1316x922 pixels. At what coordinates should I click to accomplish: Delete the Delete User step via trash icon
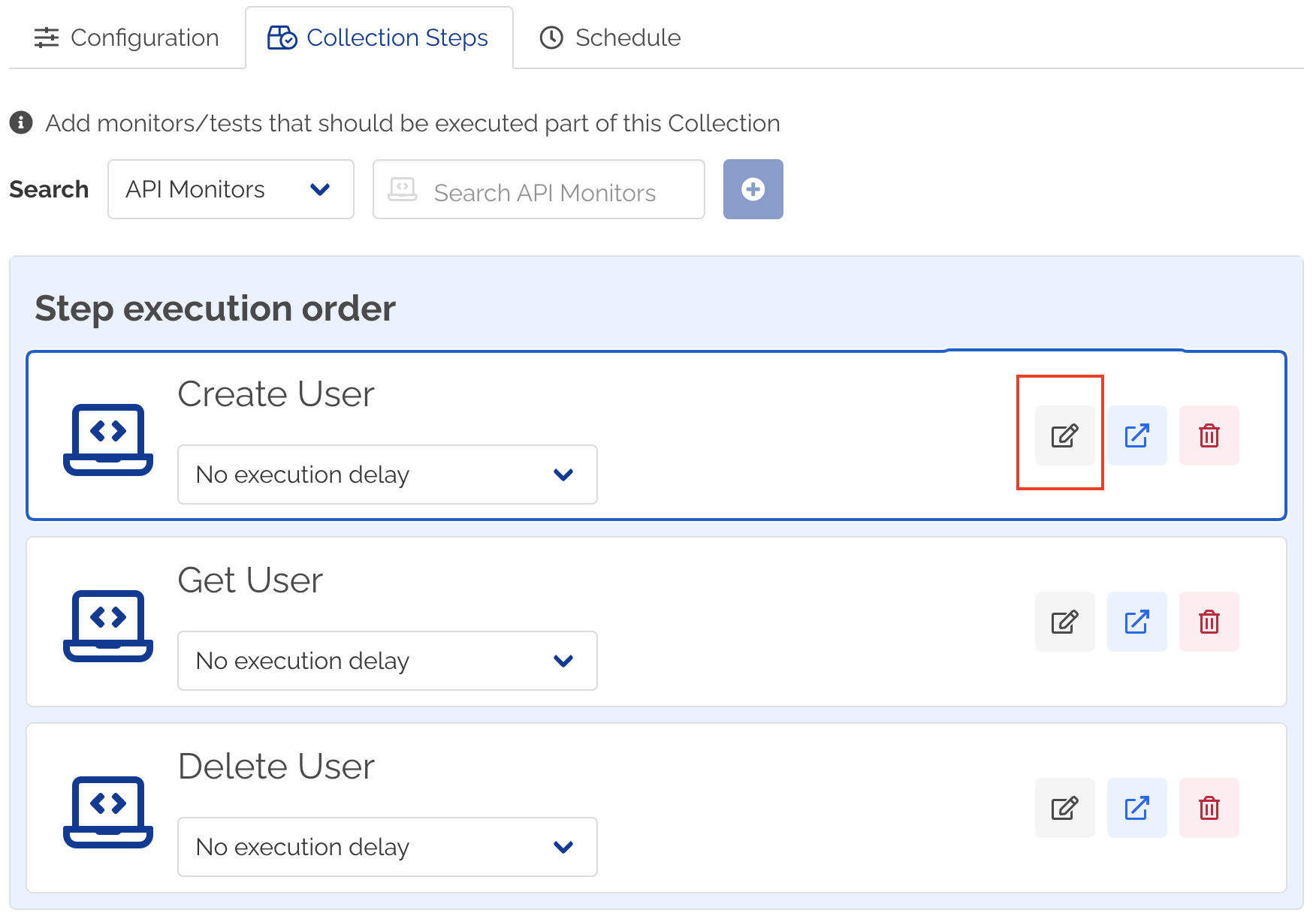point(1209,808)
